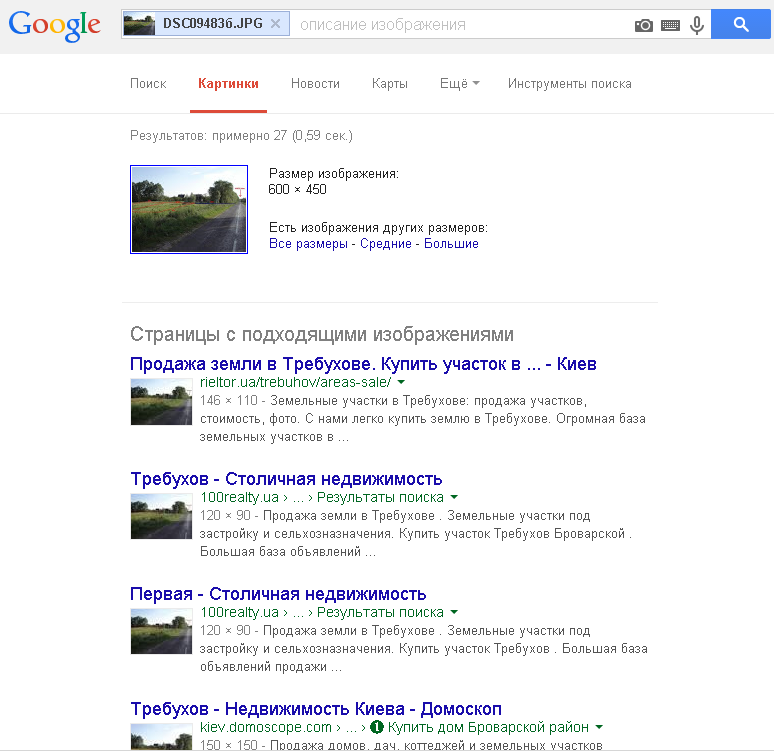Open the on-screen keyboard icon
Screen dimensions: 774x751
tap(670, 25)
